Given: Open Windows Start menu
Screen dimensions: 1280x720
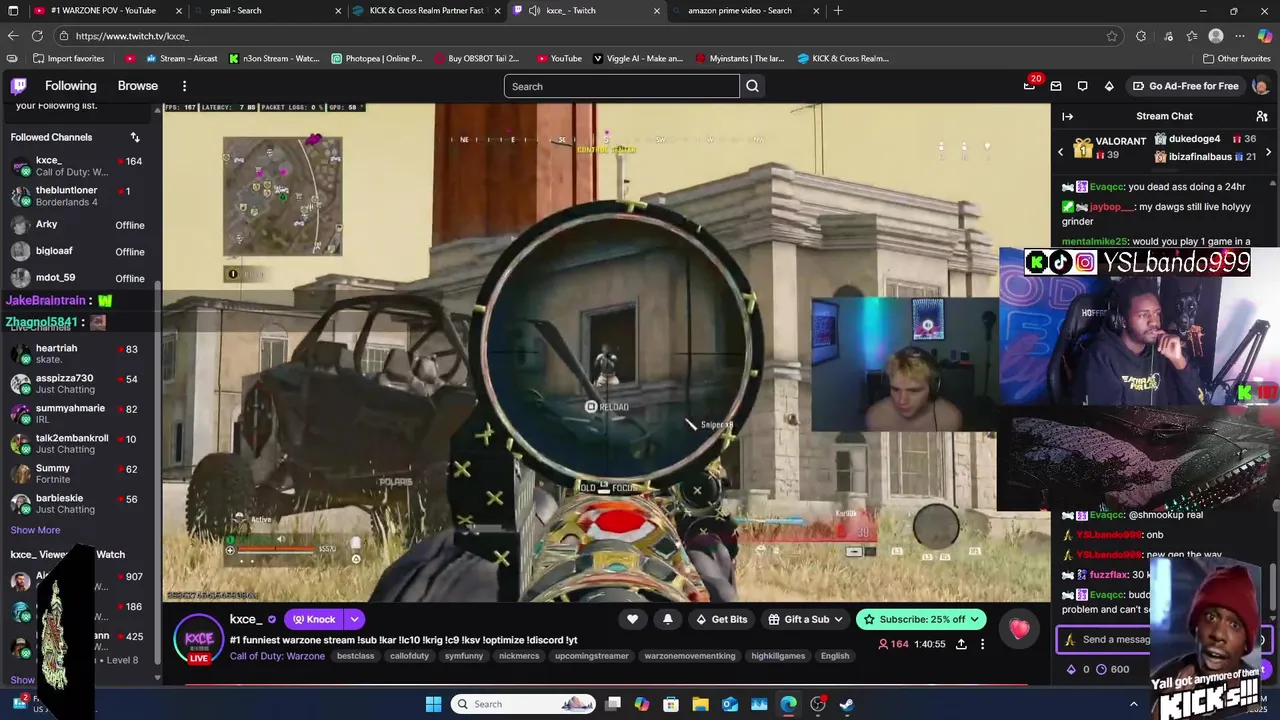Looking at the screenshot, I should coord(433,704).
